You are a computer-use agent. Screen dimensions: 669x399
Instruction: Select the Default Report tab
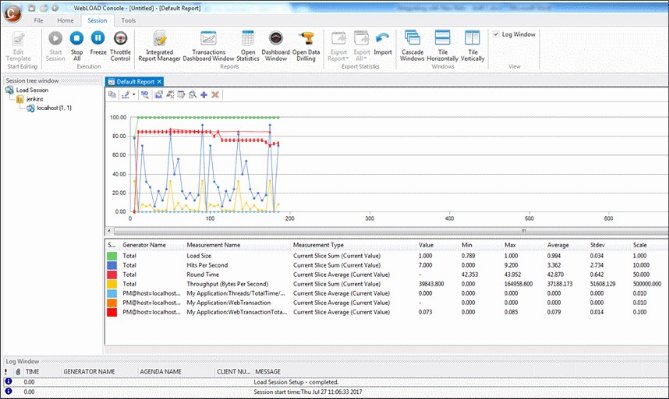pos(134,82)
